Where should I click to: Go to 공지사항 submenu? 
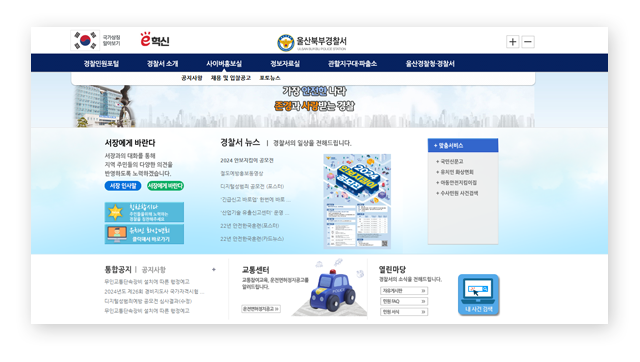pyautogui.click(x=192, y=78)
